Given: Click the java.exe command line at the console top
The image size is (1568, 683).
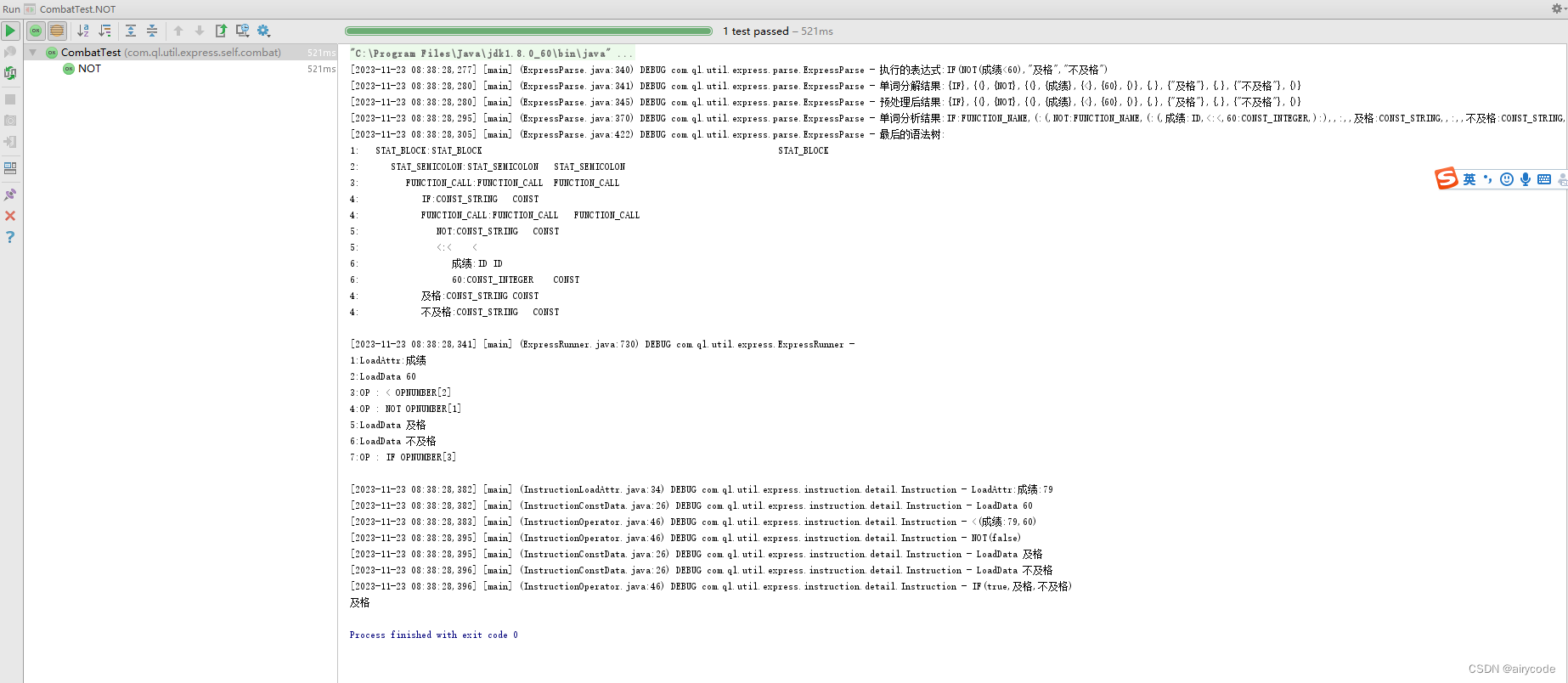Looking at the screenshot, I should (x=491, y=54).
